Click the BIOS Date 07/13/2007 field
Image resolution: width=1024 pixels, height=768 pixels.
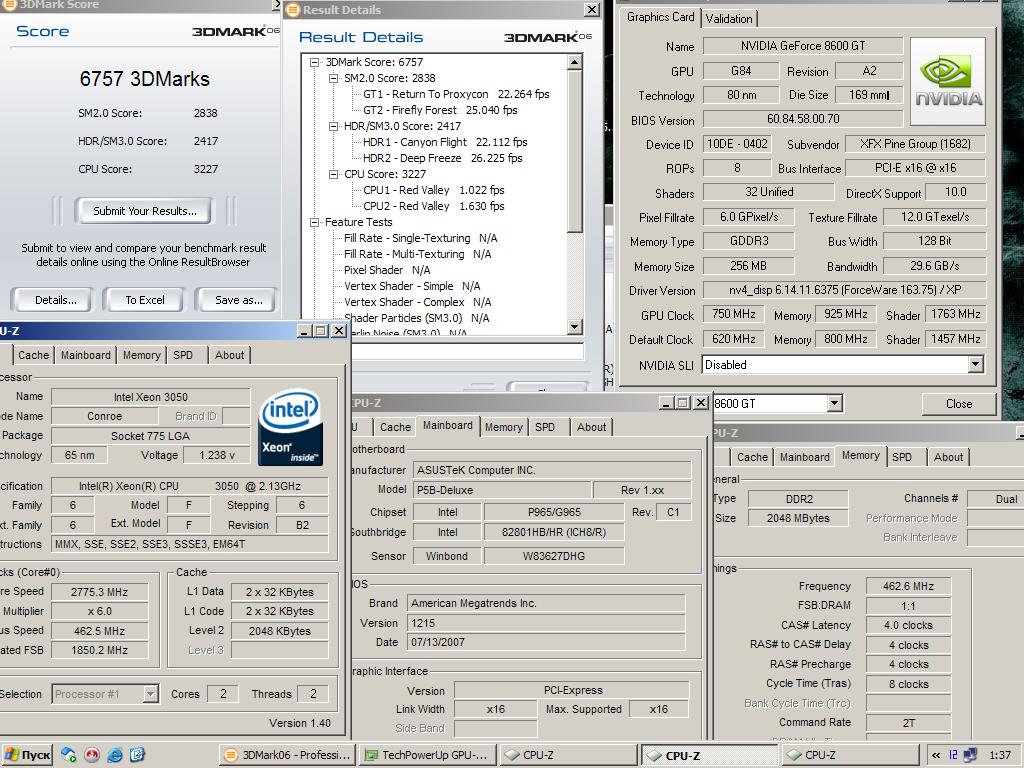[x=545, y=642]
